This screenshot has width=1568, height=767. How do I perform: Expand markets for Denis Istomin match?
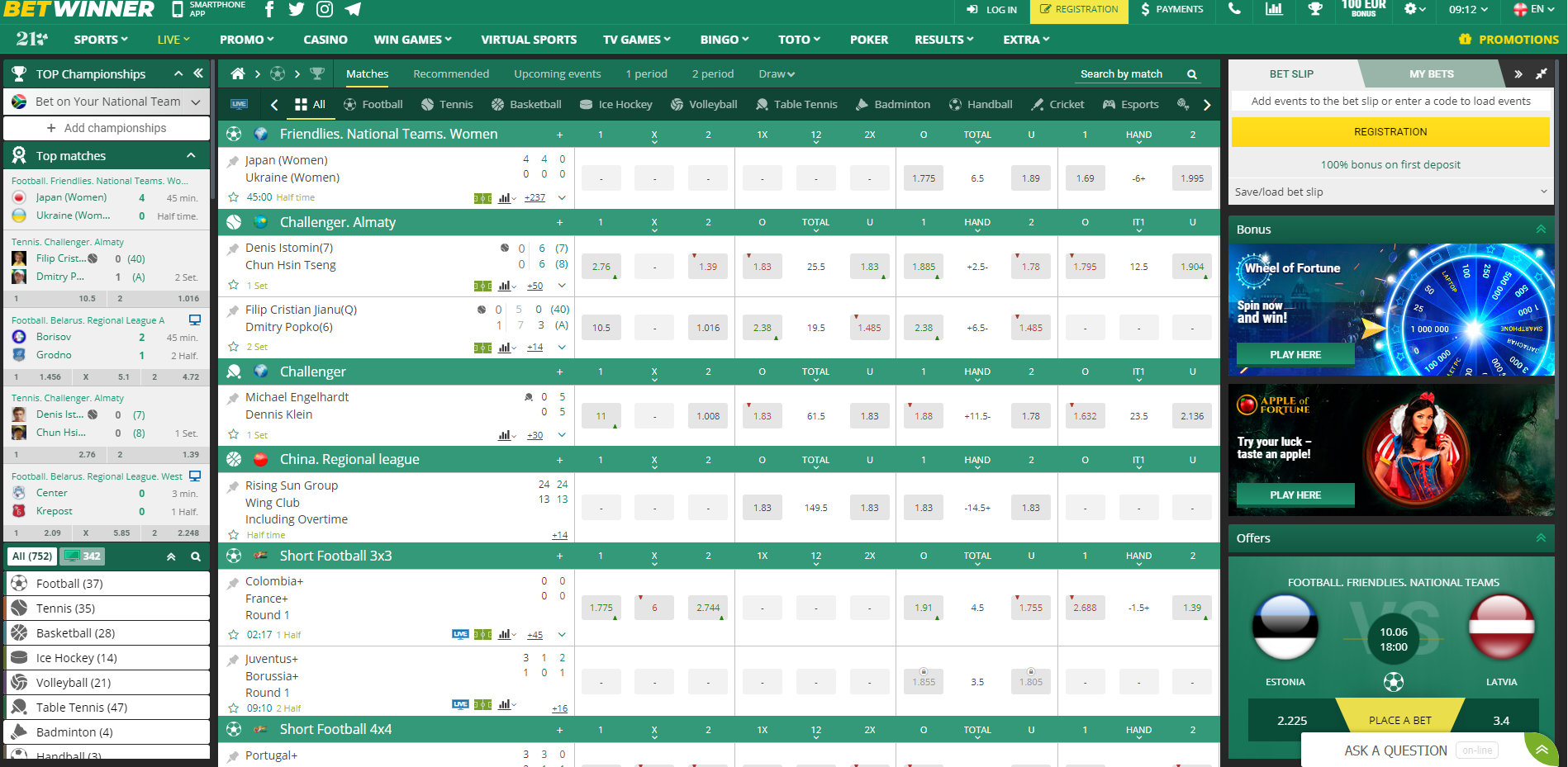[562, 286]
